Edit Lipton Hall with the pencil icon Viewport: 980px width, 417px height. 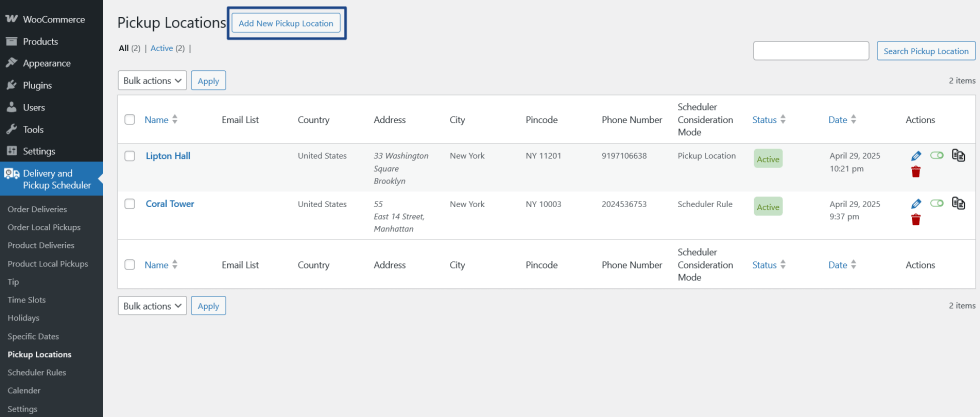[x=916, y=156]
